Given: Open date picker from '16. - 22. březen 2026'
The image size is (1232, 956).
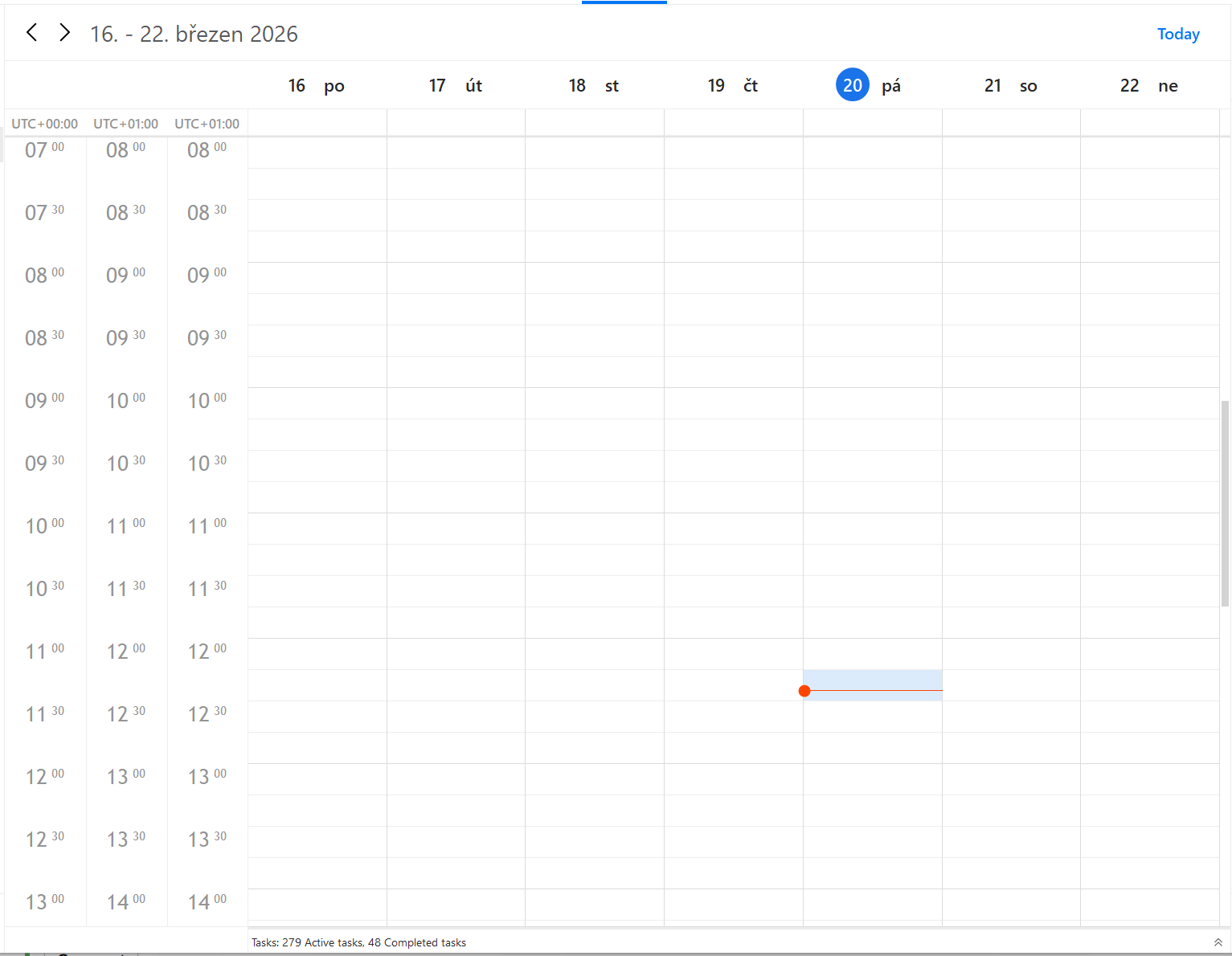Looking at the screenshot, I should coord(194,34).
